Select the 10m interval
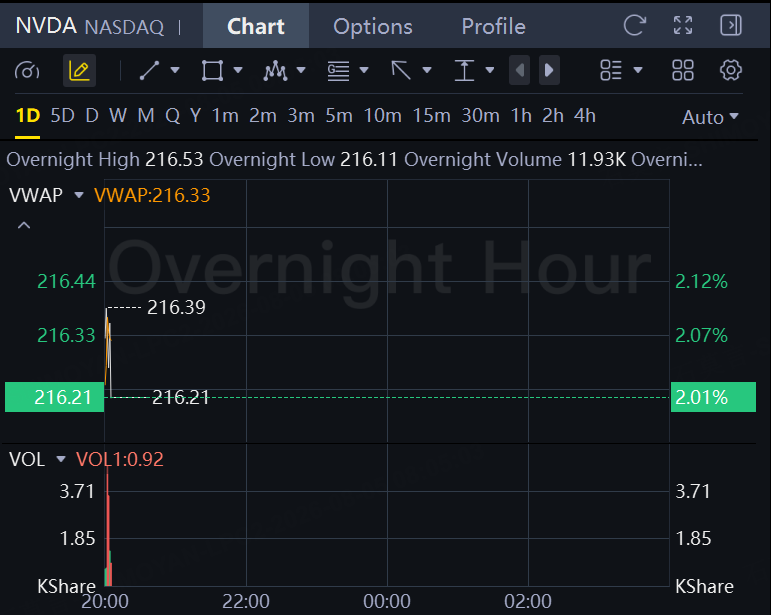 pyautogui.click(x=383, y=116)
